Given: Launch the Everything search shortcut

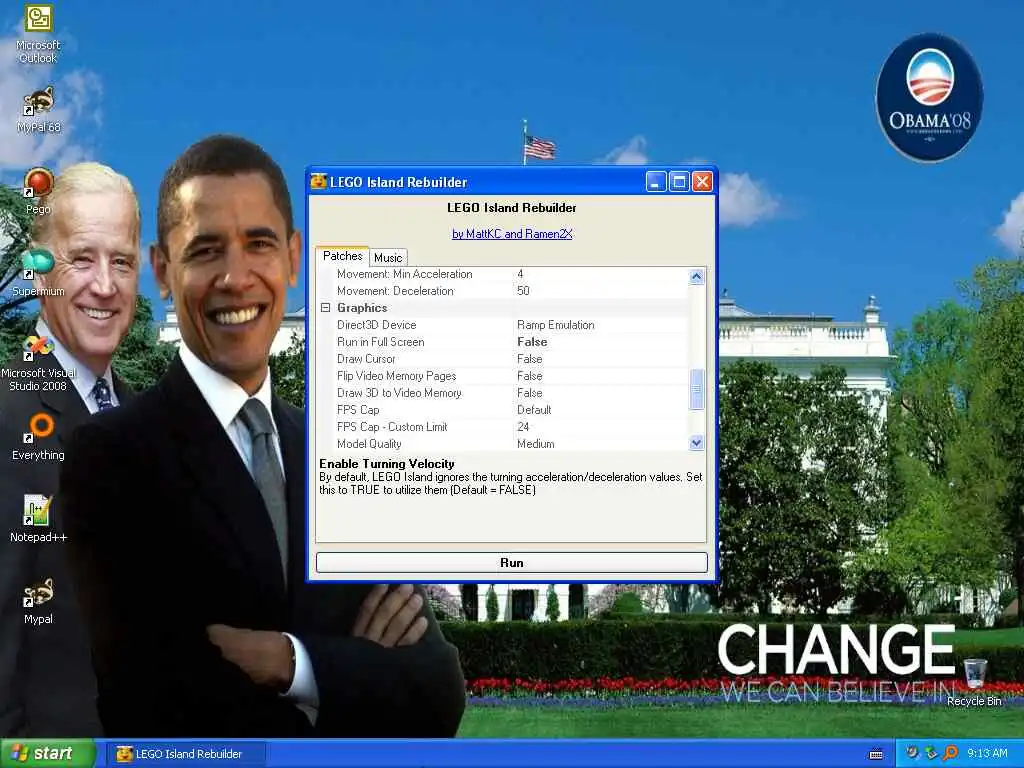Looking at the screenshot, I should pos(39,436).
